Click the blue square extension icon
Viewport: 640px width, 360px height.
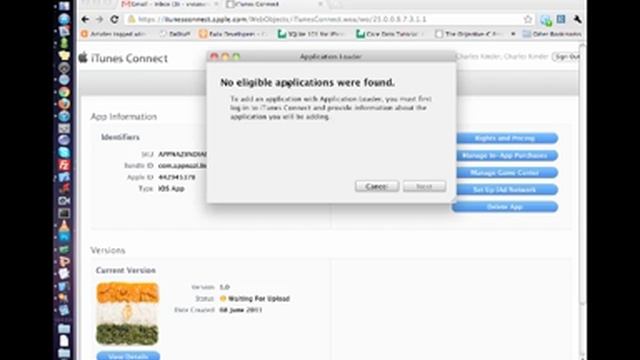(561, 19)
